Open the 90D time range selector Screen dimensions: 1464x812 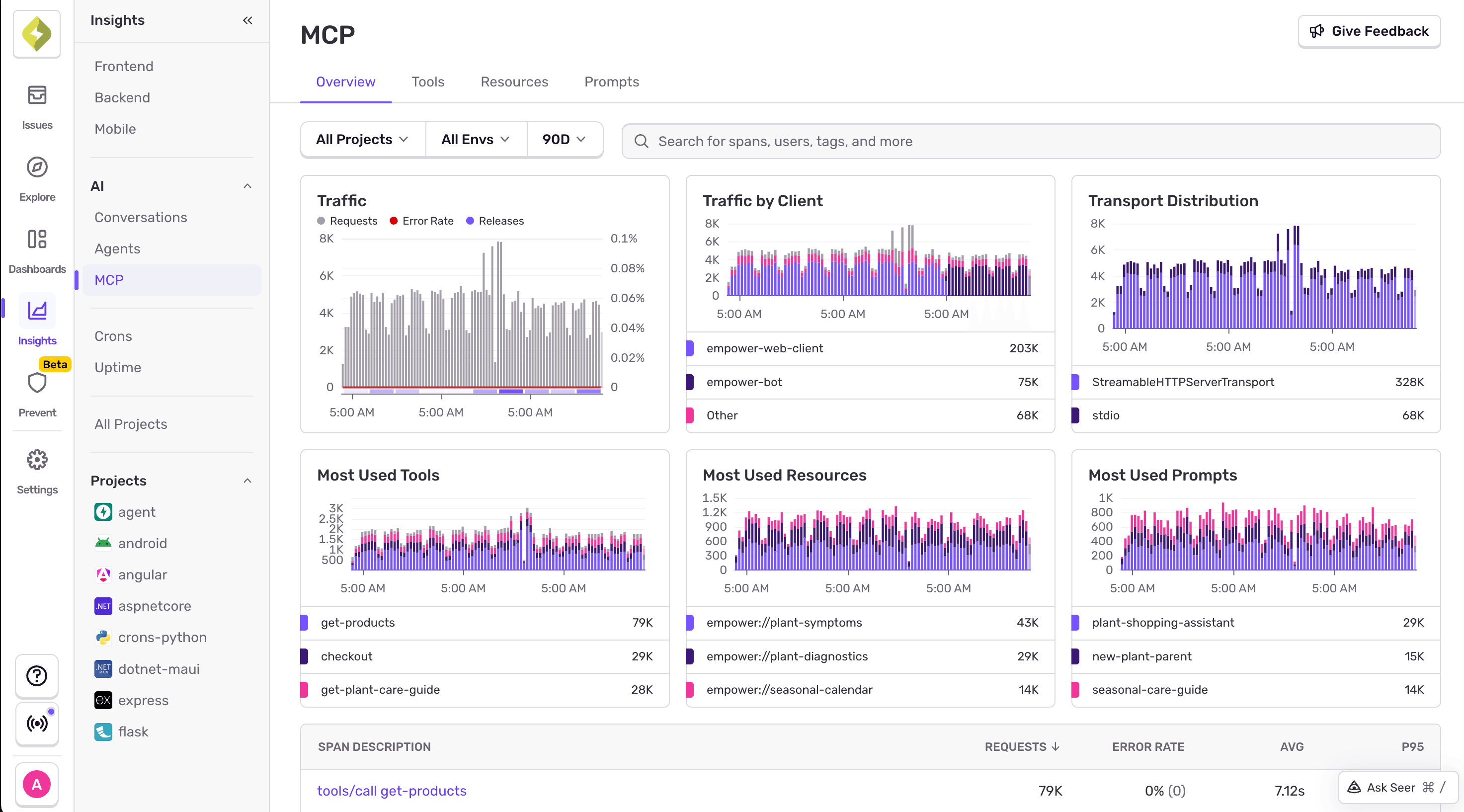tap(564, 139)
